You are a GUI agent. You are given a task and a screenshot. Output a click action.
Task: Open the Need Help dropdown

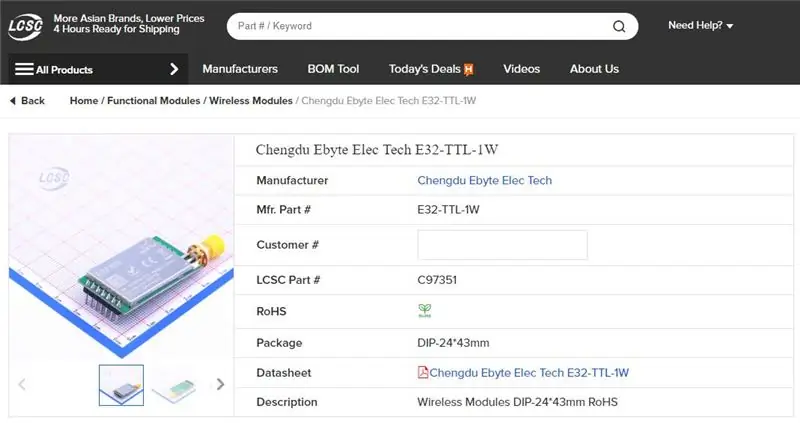pos(701,26)
